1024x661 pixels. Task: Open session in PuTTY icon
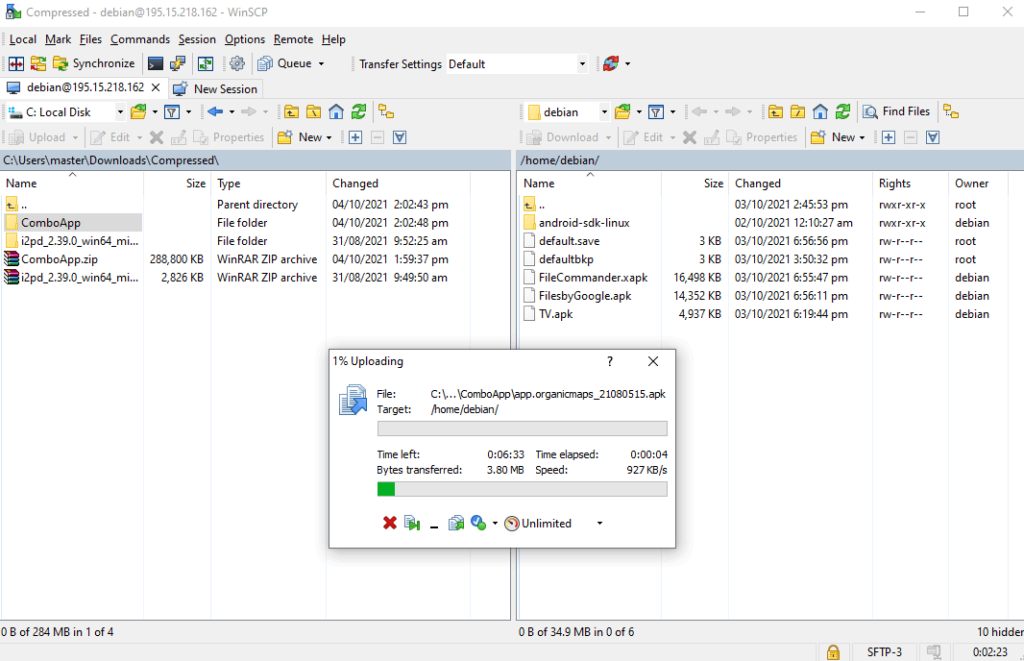[x=177, y=63]
